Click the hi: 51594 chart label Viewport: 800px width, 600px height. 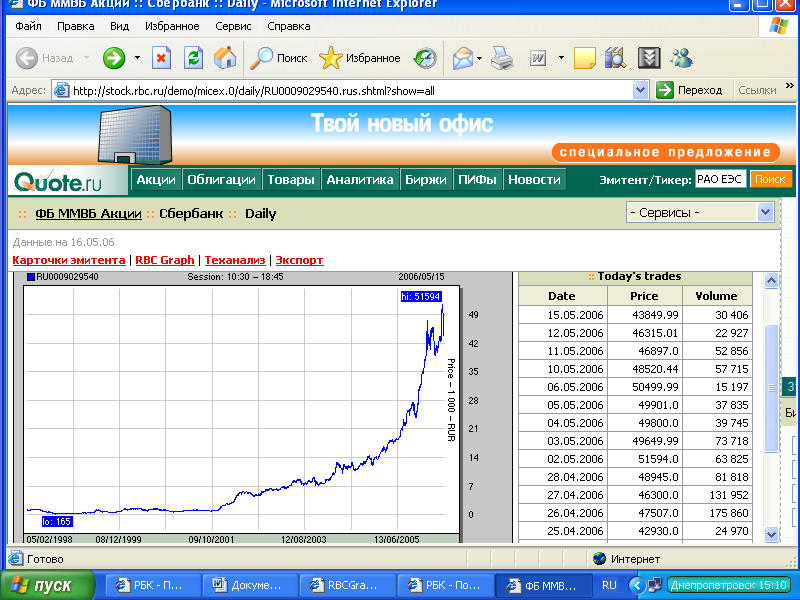tap(421, 296)
